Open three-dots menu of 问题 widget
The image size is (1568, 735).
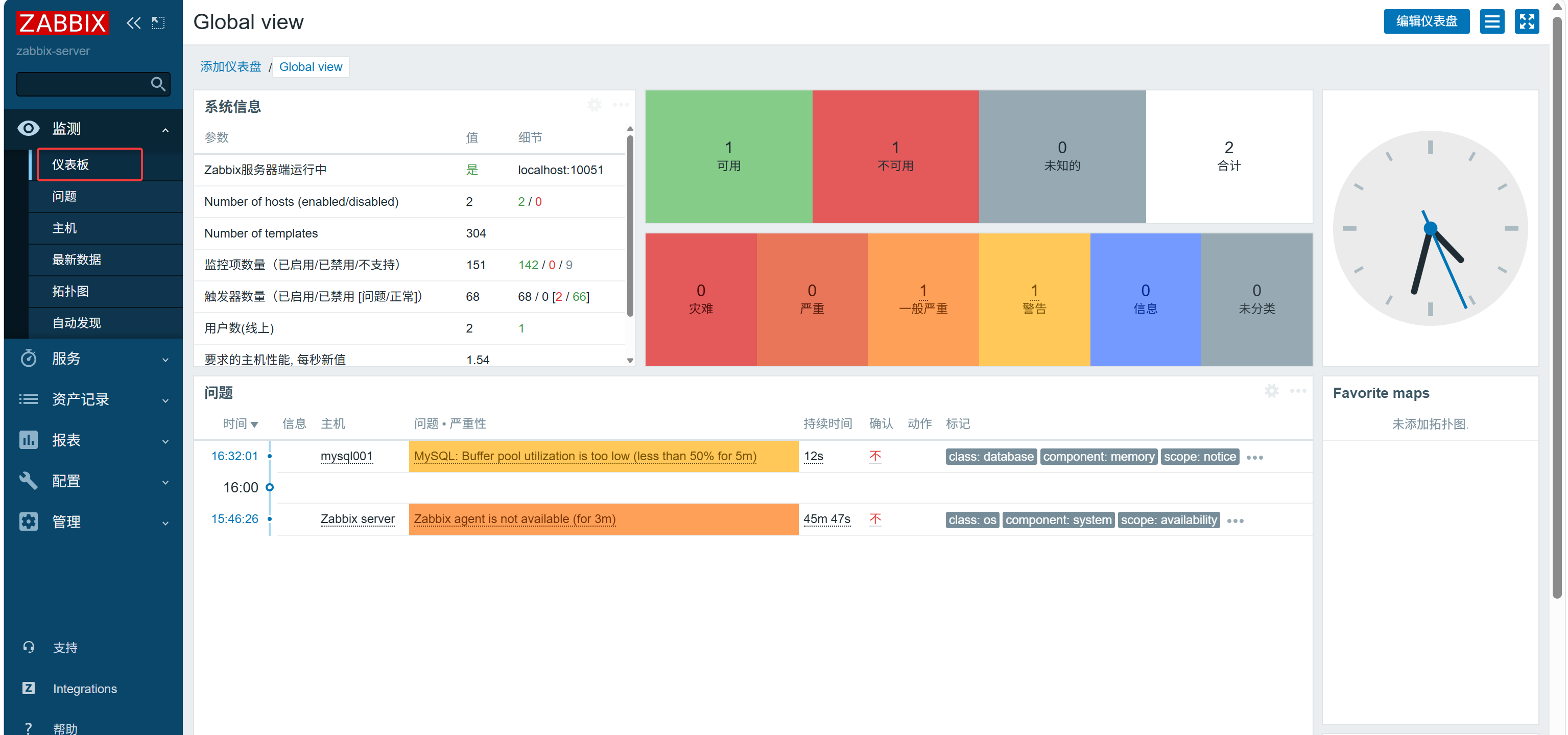tap(1298, 391)
